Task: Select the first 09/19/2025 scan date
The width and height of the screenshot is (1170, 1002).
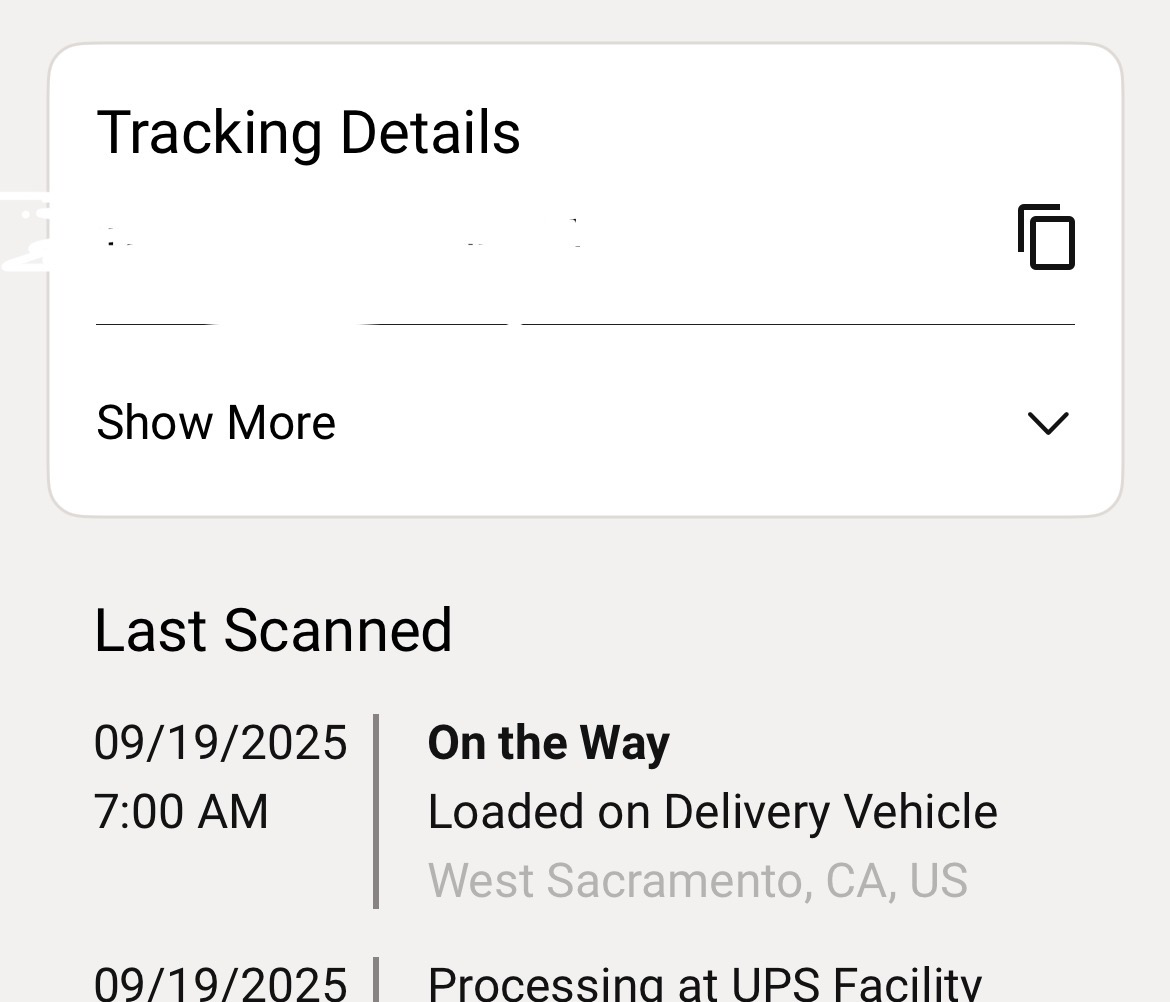Action: (x=220, y=743)
